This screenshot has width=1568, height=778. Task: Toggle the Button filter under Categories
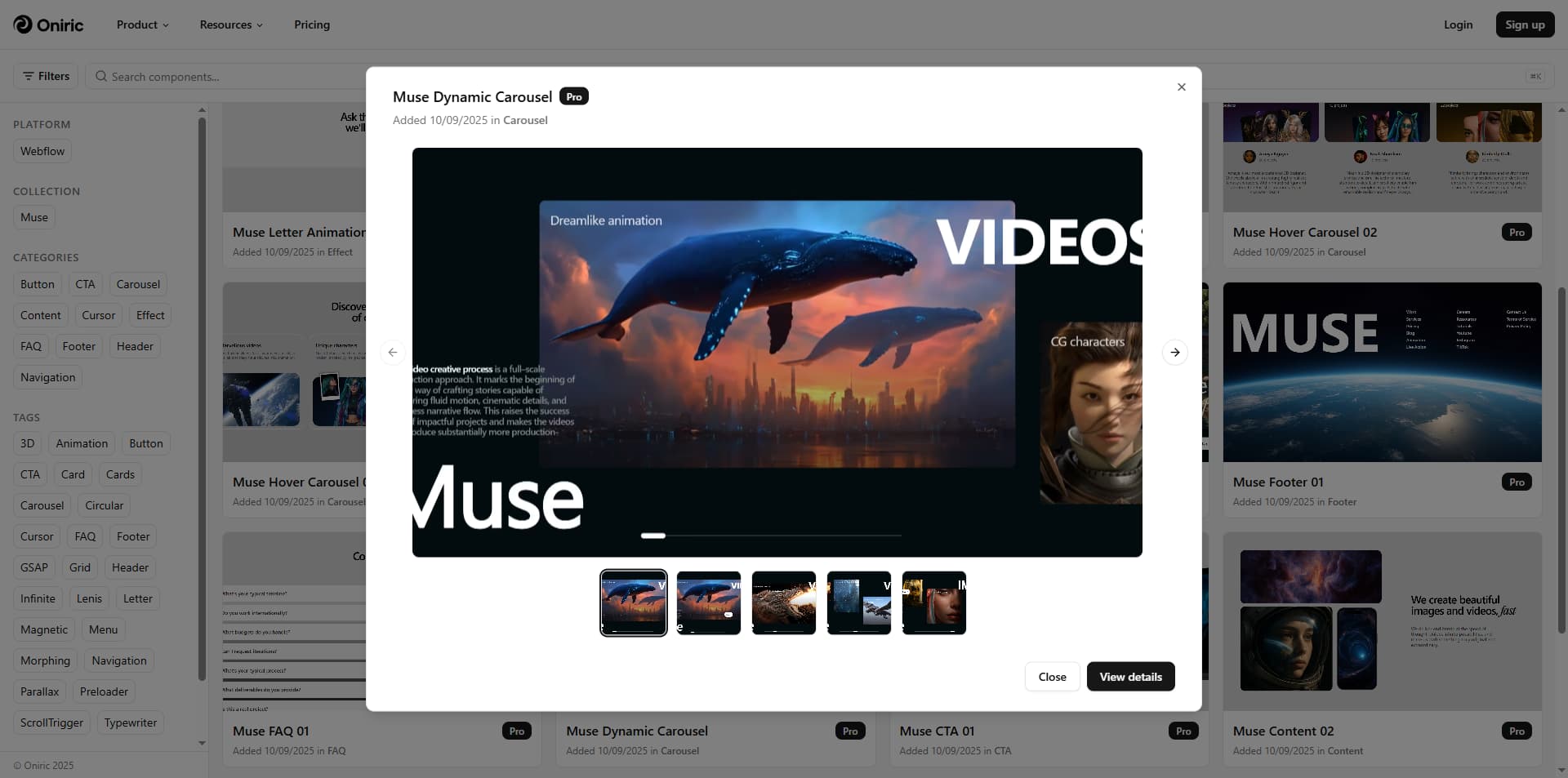click(x=38, y=284)
